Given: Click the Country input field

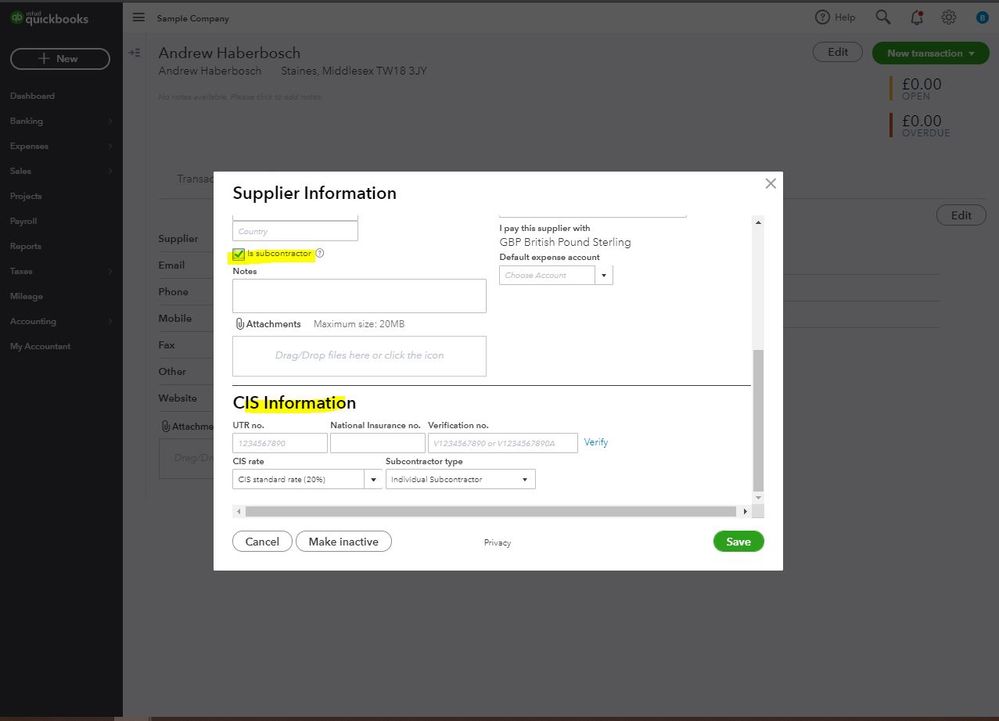Looking at the screenshot, I should coord(295,231).
